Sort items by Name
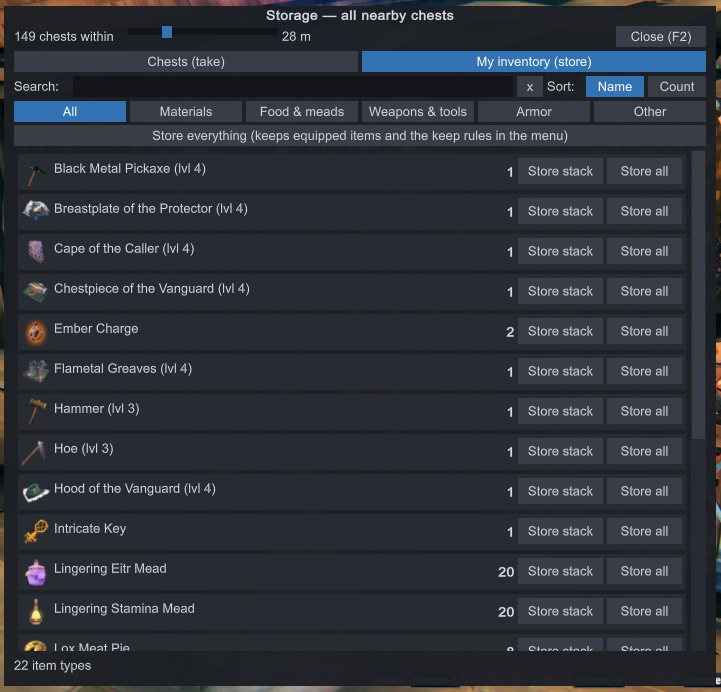 (x=615, y=86)
